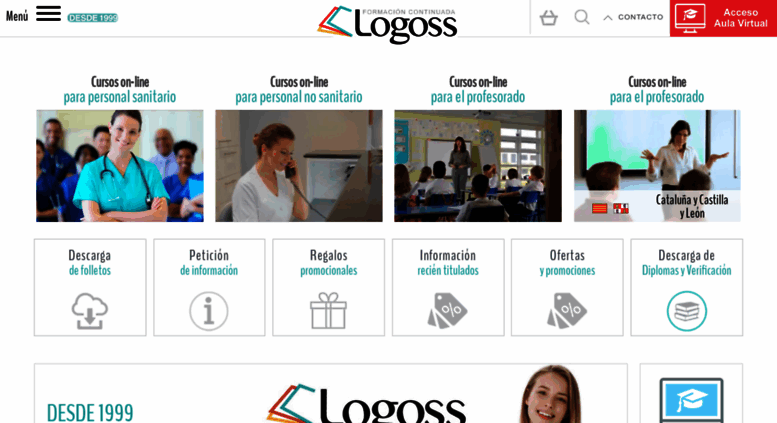Click the graduation cap monitor icon
777x423 pixels.
(691, 401)
